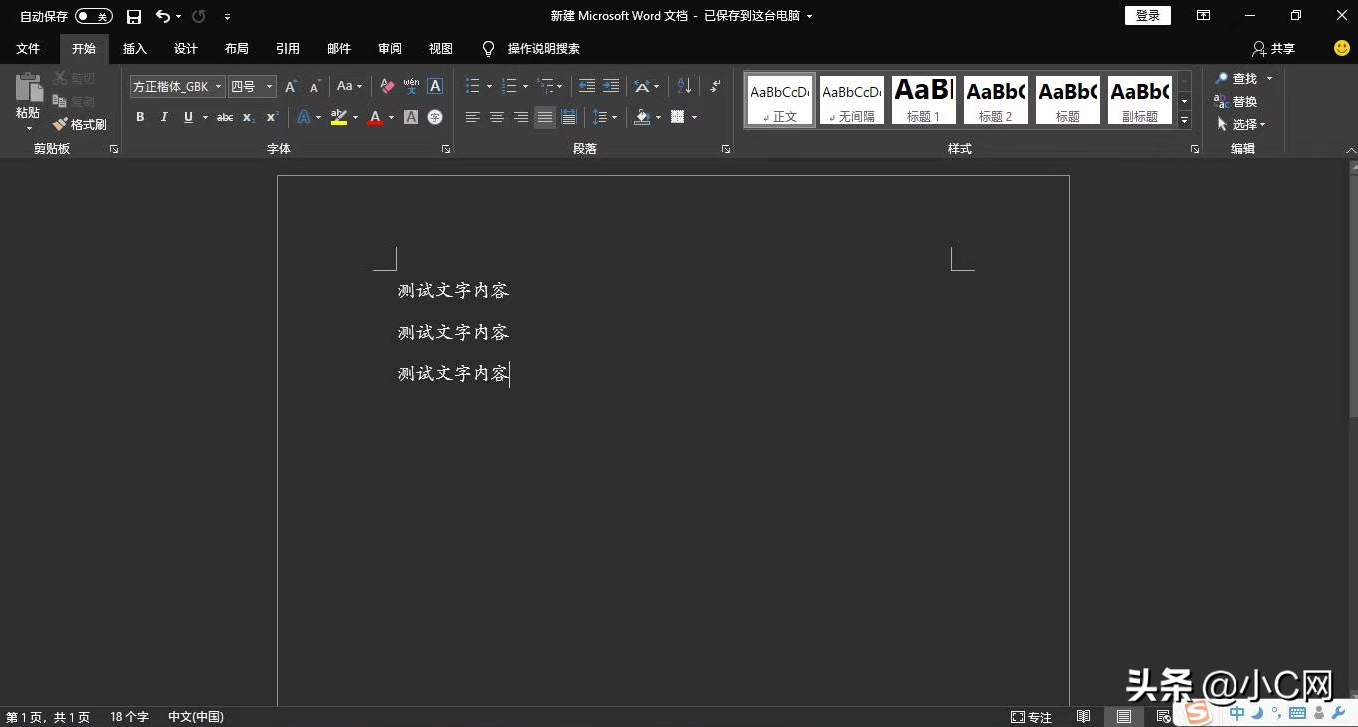Click the 登录 (Sign in) button
Image resolution: width=1358 pixels, height=727 pixels.
1148,16
